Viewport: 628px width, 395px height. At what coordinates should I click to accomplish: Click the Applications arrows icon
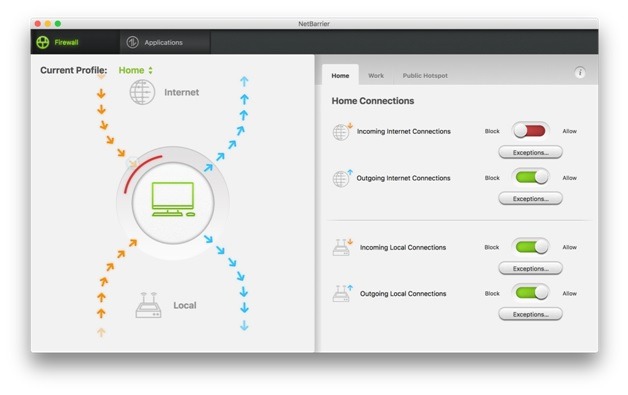point(133,42)
